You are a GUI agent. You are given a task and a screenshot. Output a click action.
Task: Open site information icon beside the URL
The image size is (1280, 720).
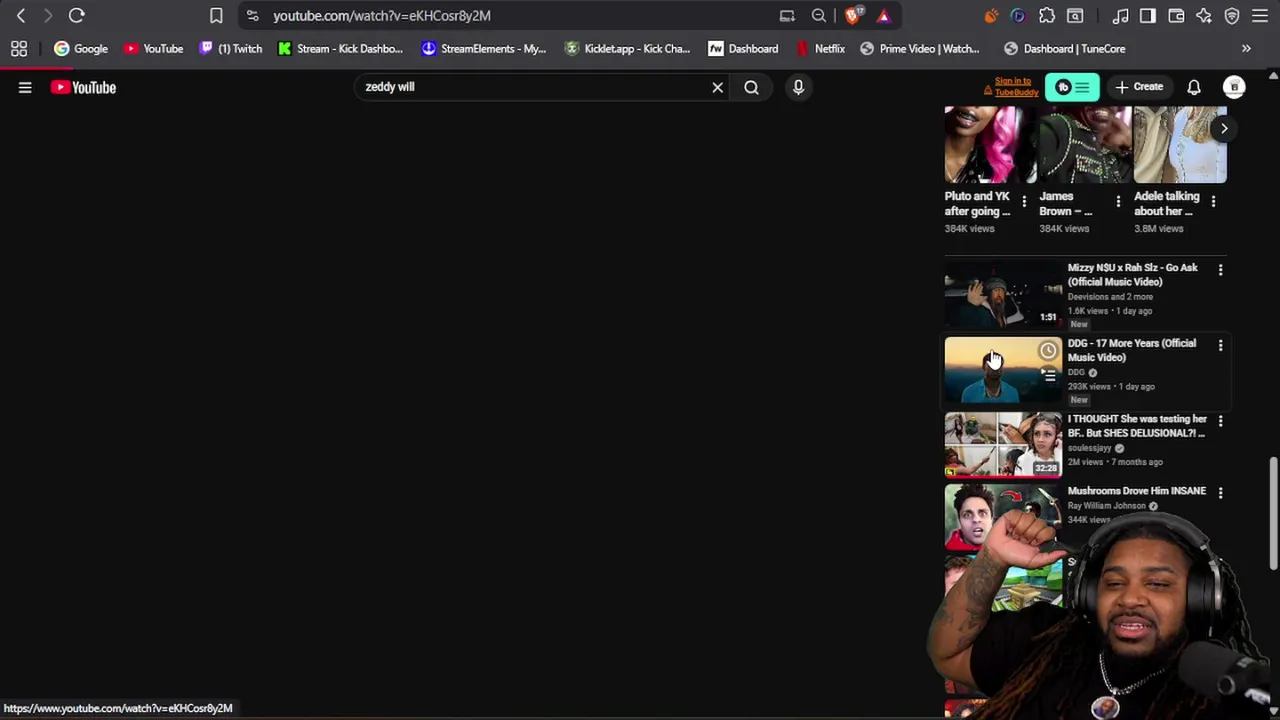252,16
